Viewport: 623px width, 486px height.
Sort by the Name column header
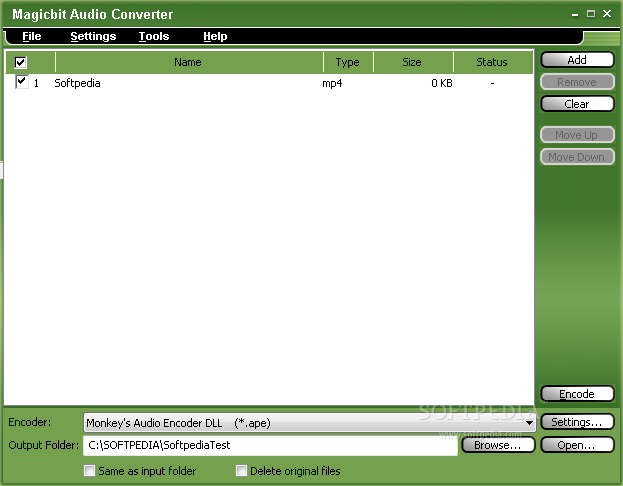[x=189, y=62]
